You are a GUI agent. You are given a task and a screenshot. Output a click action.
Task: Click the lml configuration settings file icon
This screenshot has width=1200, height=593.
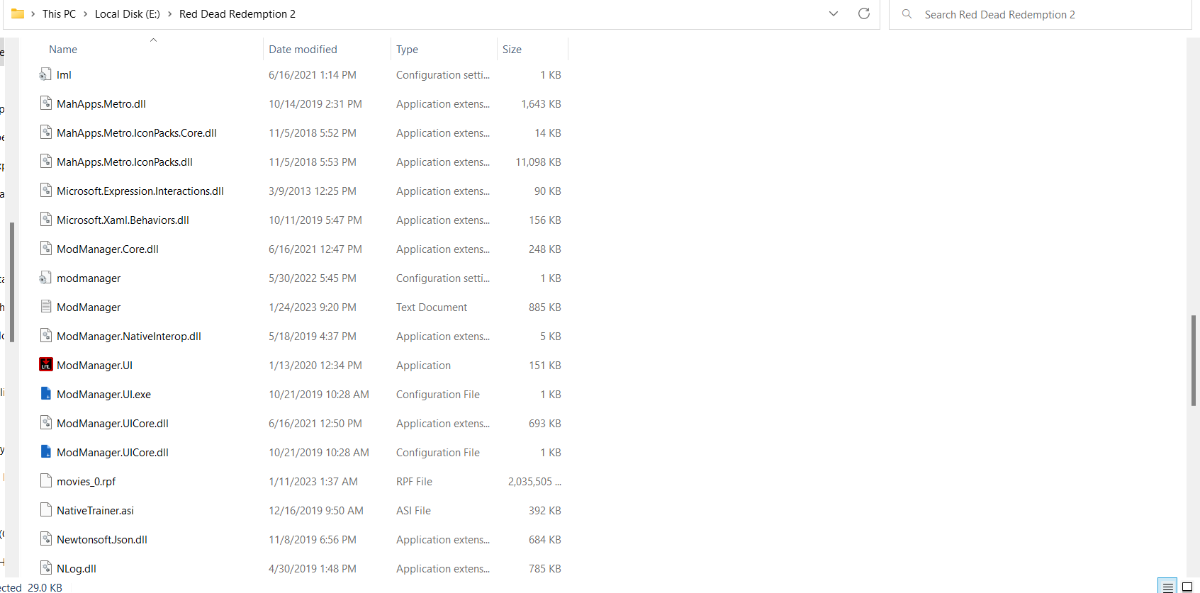(x=45, y=75)
